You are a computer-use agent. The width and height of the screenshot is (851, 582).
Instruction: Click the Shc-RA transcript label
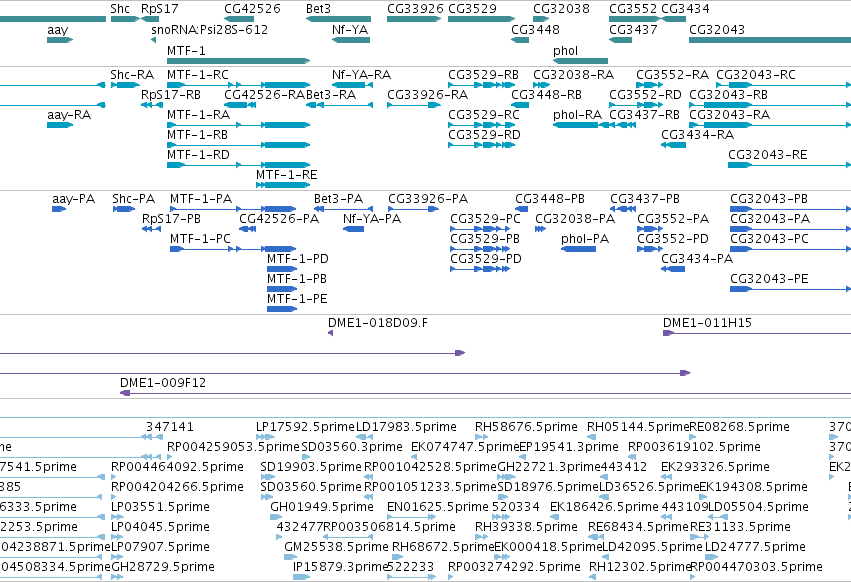(x=132, y=74)
